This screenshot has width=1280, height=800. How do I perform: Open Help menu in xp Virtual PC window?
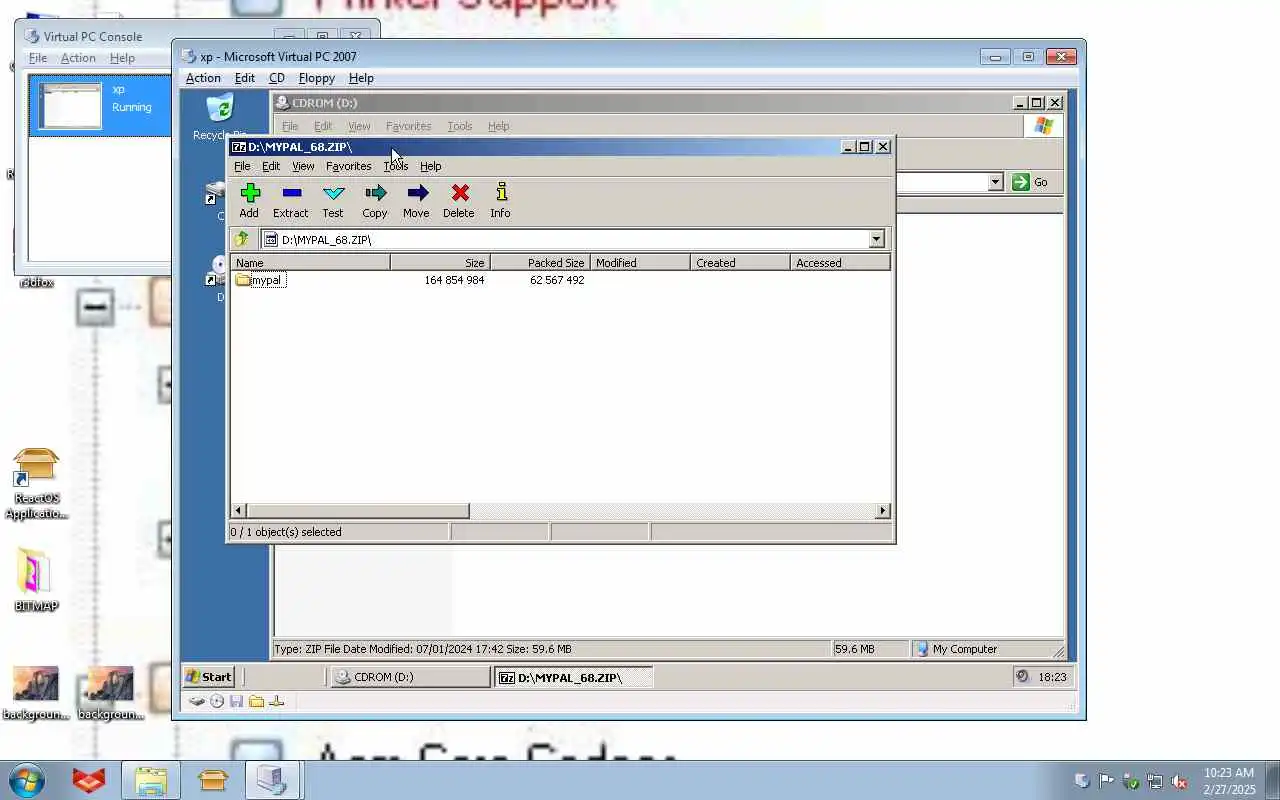coord(361,78)
